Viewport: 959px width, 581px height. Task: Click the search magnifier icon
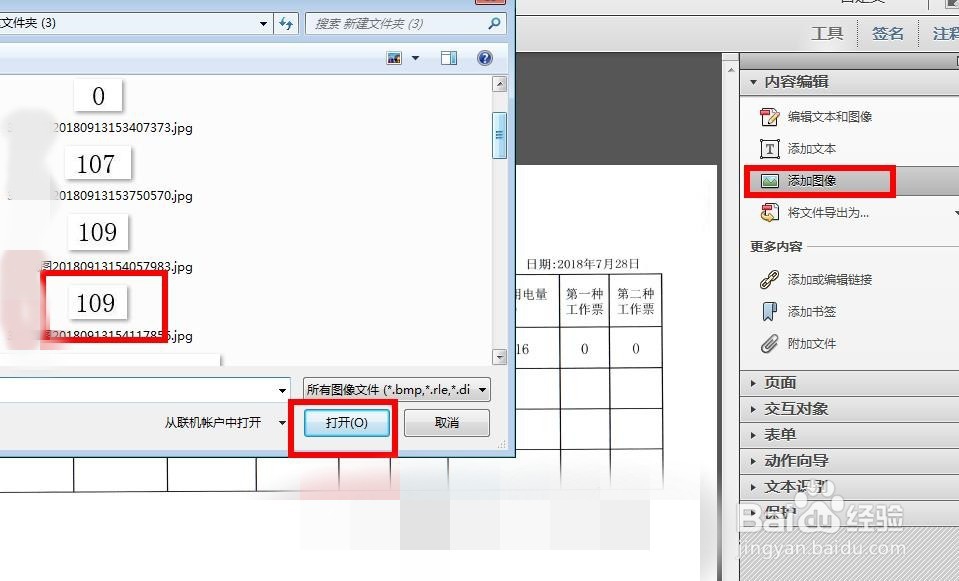pyautogui.click(x=494, y=24)
